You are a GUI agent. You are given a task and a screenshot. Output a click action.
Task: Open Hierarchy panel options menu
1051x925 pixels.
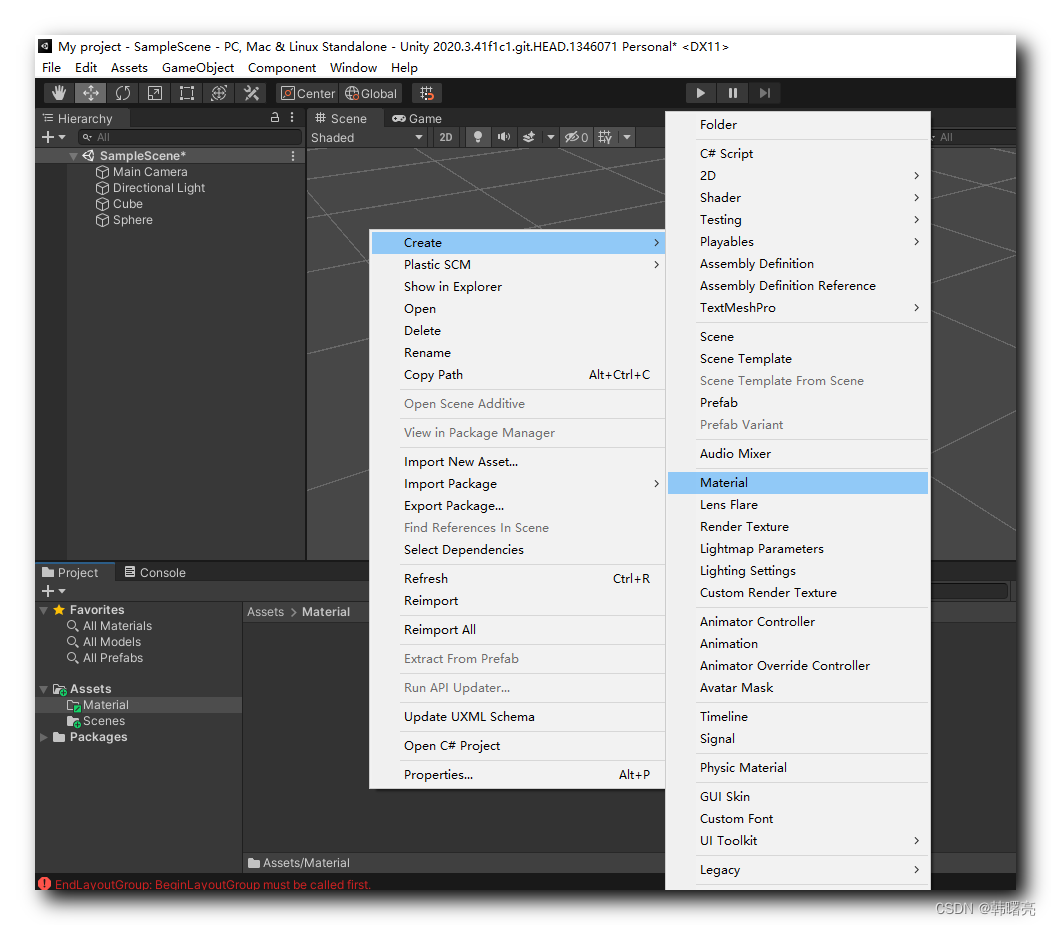292,117
